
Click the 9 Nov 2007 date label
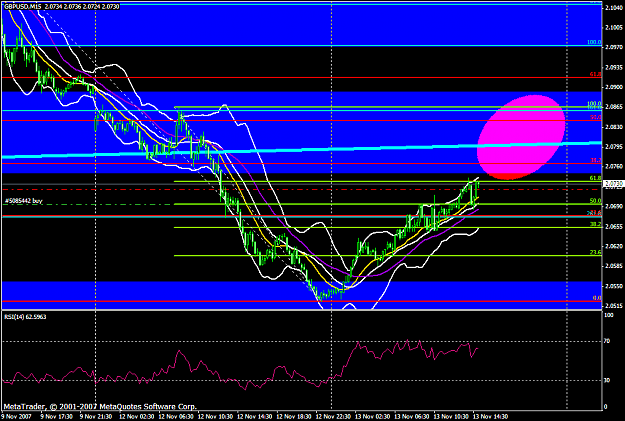(x=14, y=417)
